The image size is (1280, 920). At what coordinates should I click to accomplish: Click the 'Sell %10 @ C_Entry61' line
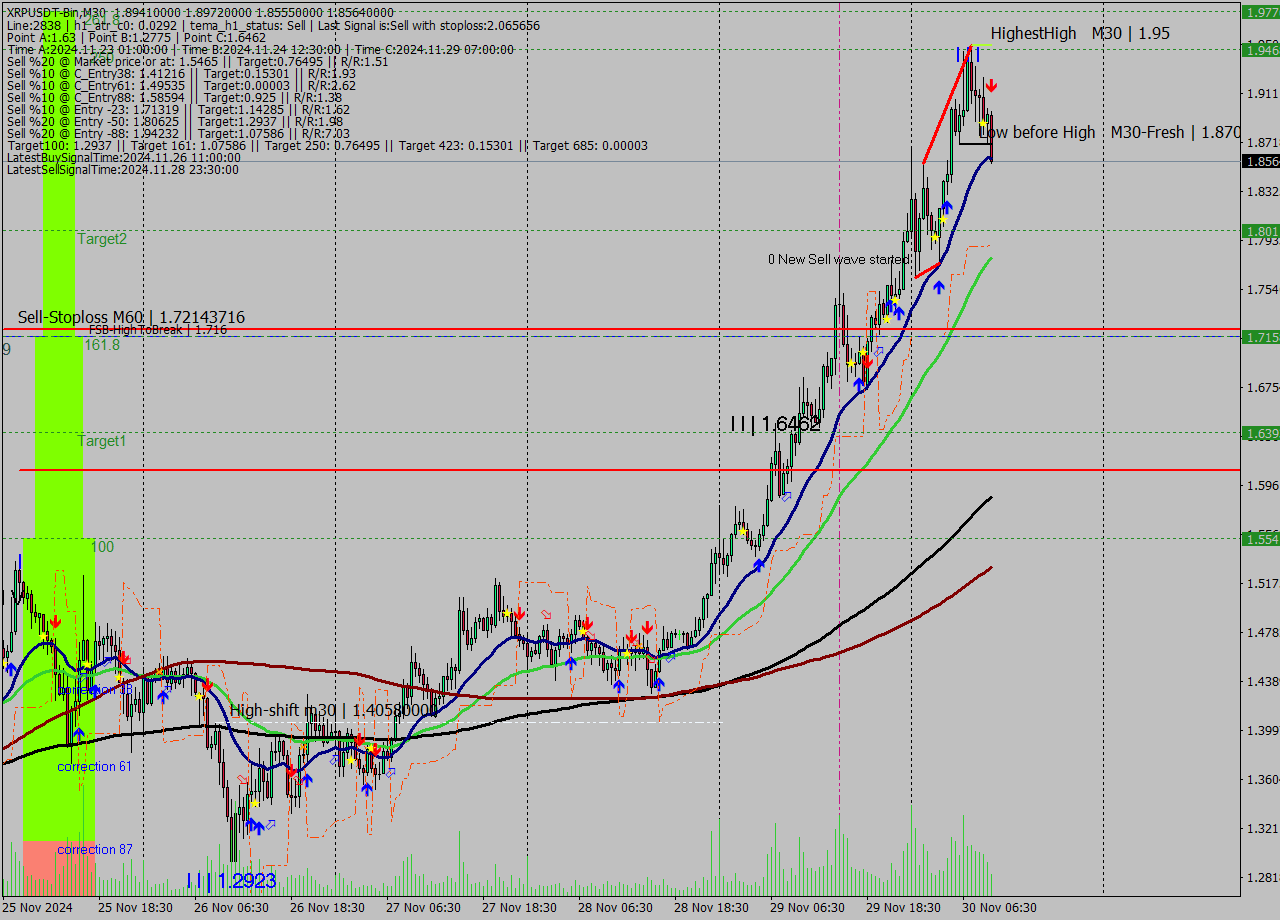click(181, 85)
